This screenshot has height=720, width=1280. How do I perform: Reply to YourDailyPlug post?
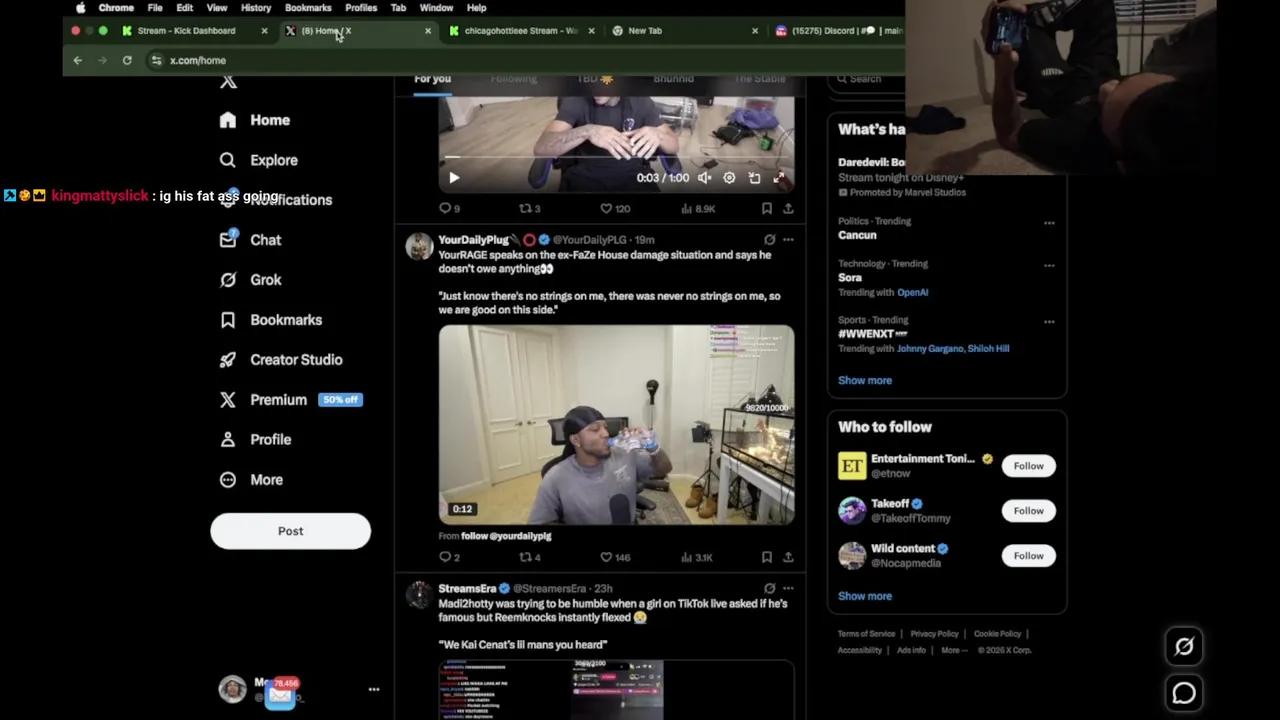pyautogui.click(x=449, y=557)
